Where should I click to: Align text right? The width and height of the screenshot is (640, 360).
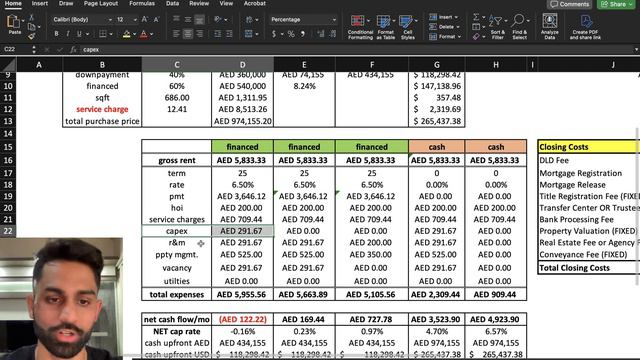(x=200, y=34)
